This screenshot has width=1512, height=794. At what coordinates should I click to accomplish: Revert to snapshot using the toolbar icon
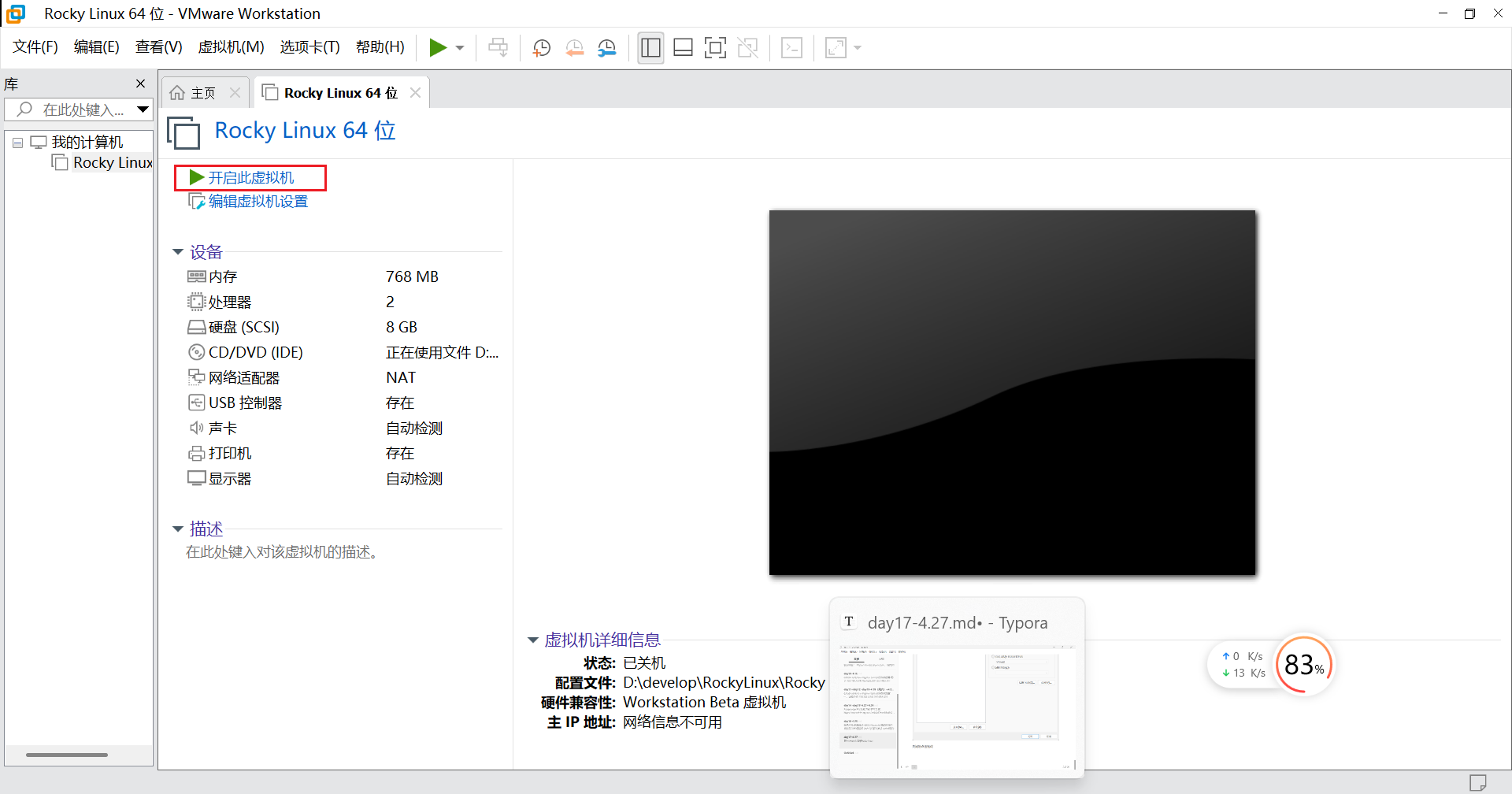coord(574,48)
